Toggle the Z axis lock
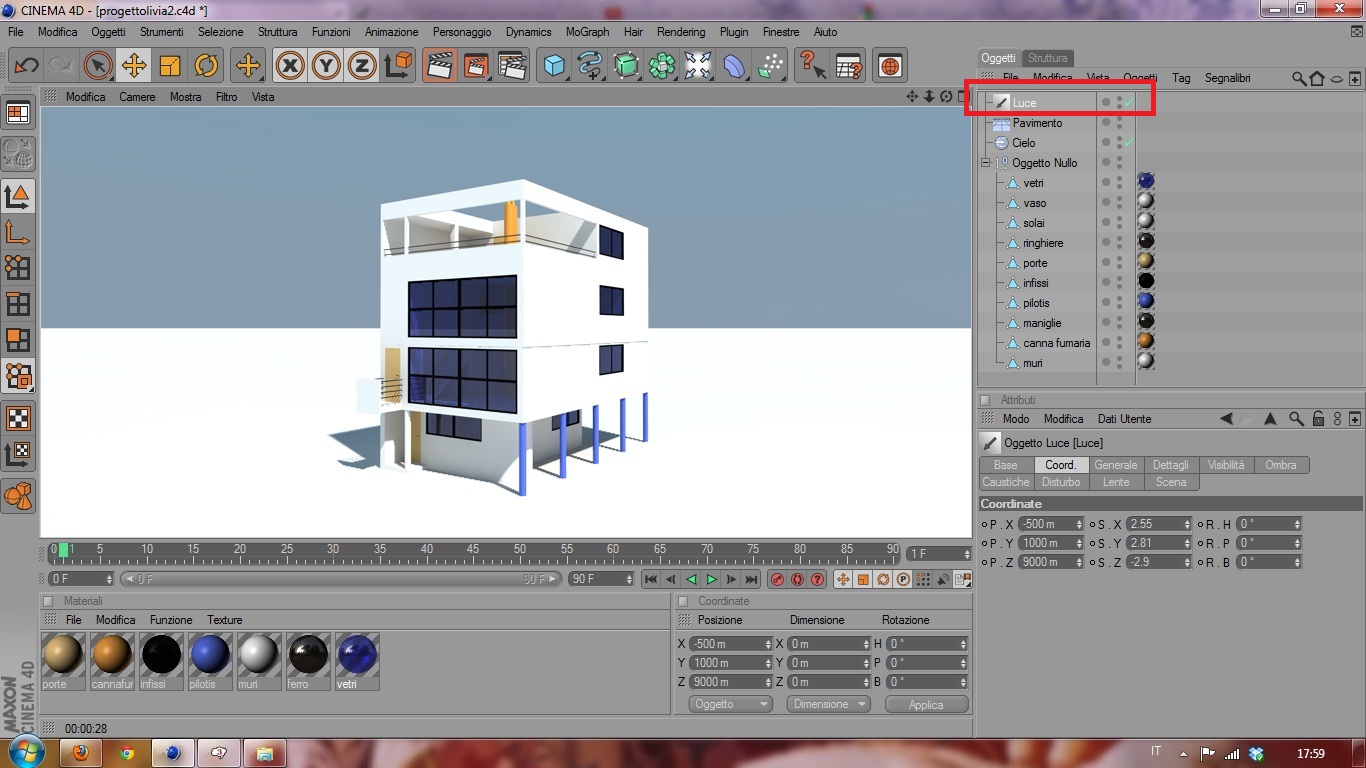Viewport: 1366px width, 768px height. pyautogui.click(x=362, y=66)
